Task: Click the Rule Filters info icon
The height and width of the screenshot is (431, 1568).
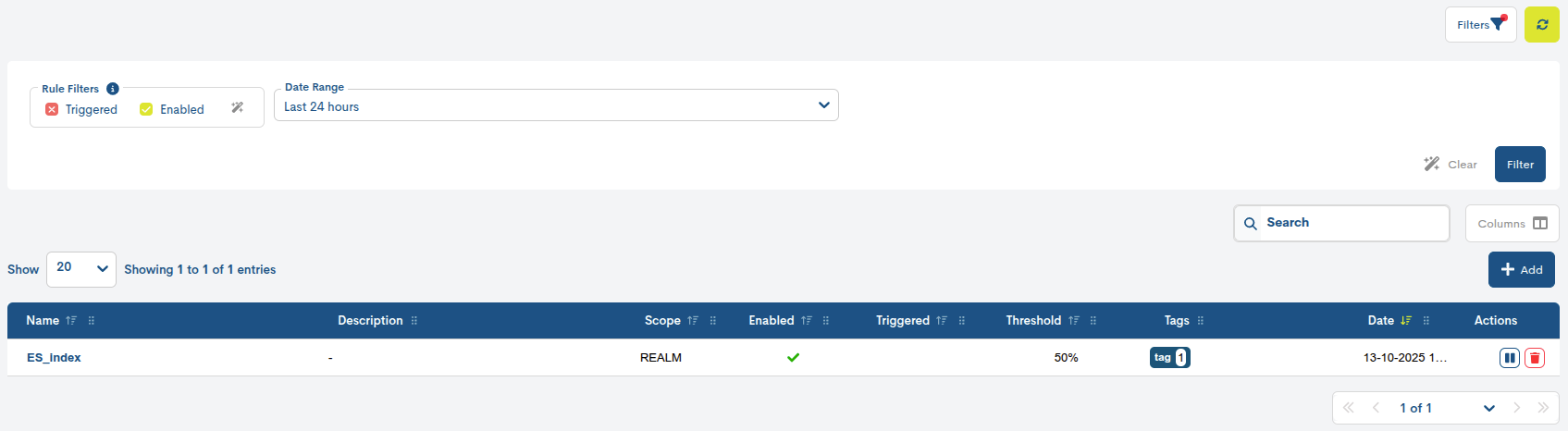Action: (x=113, y=89)
